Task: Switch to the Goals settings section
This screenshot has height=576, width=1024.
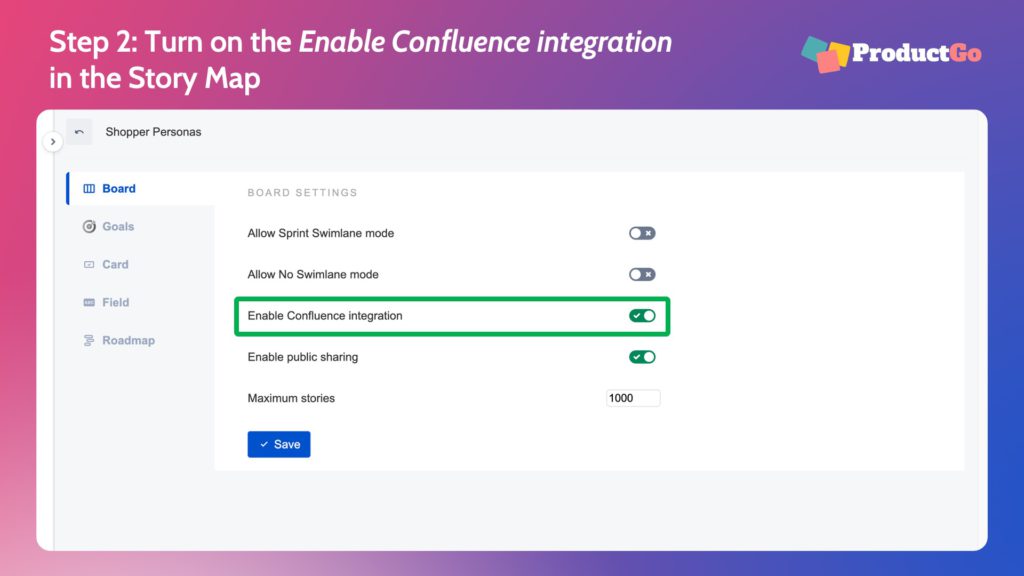Action: click(117, 226)
